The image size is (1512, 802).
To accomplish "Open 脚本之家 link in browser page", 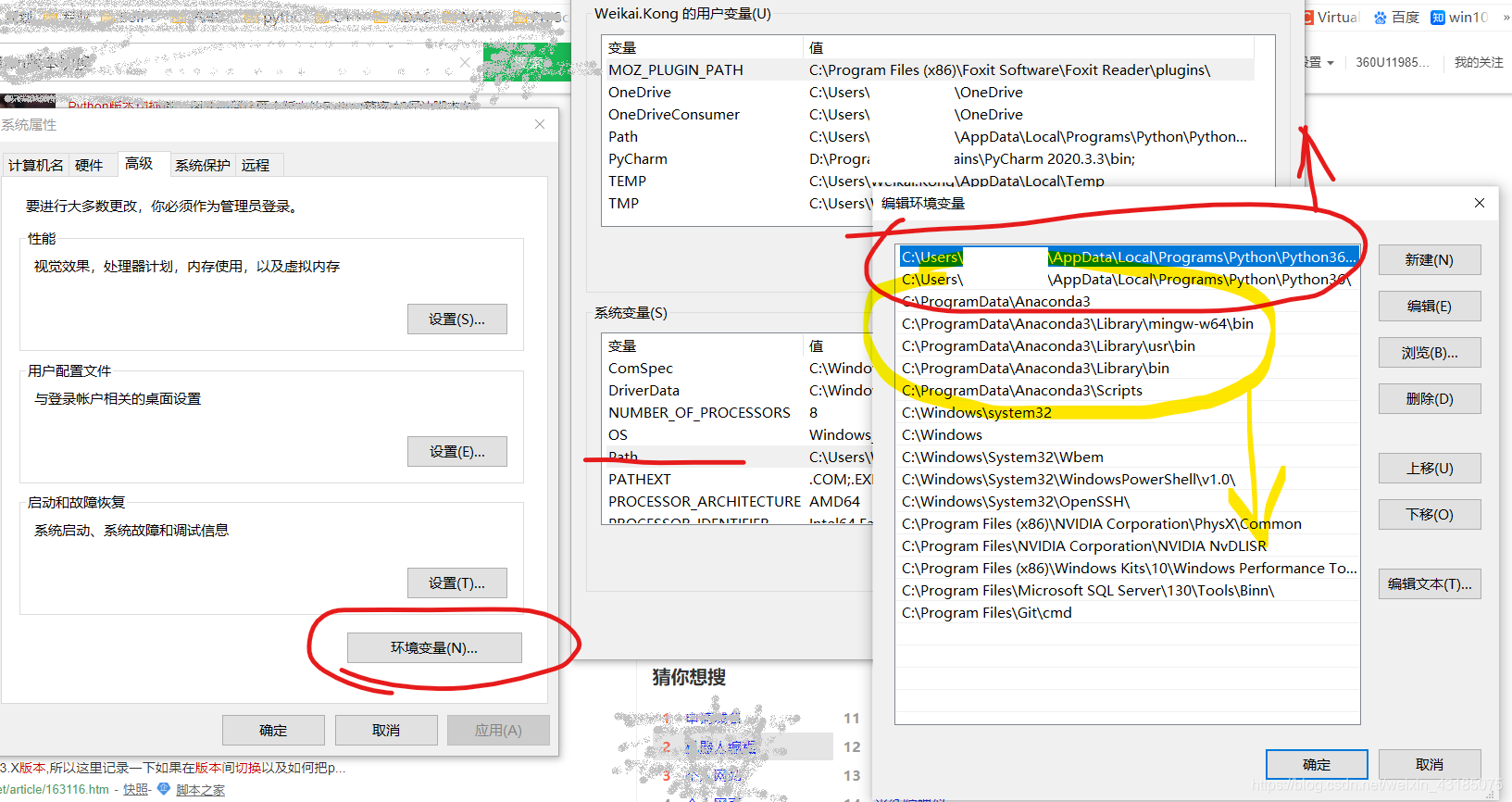I will coord(200,790).
